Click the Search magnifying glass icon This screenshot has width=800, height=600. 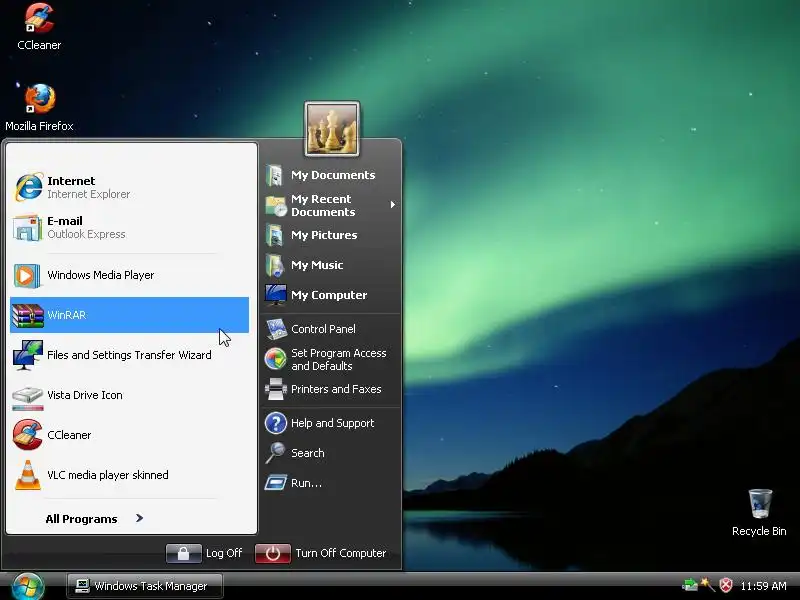(276, 453)
